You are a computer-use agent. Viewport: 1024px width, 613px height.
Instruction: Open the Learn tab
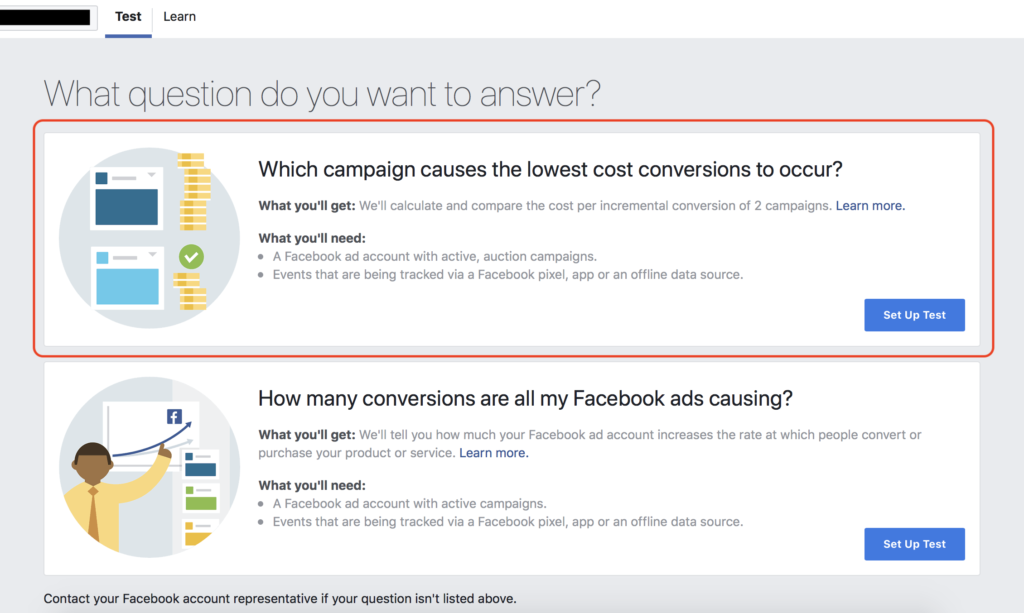tap(180, 17)
